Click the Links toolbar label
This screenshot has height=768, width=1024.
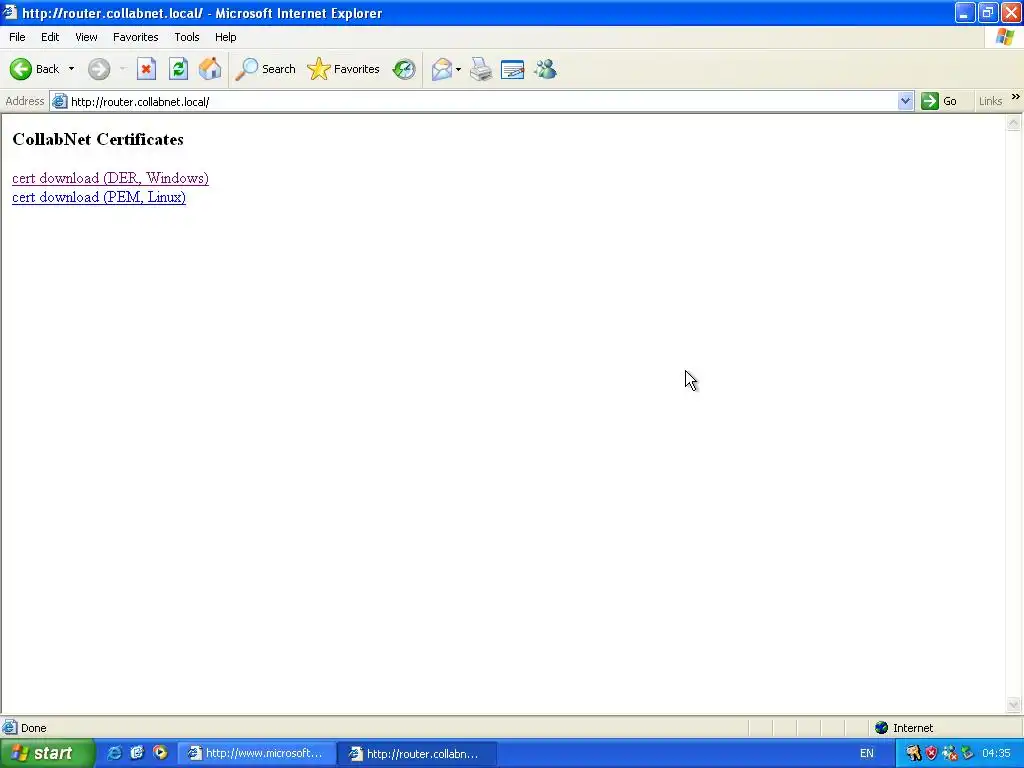[990, 101]
